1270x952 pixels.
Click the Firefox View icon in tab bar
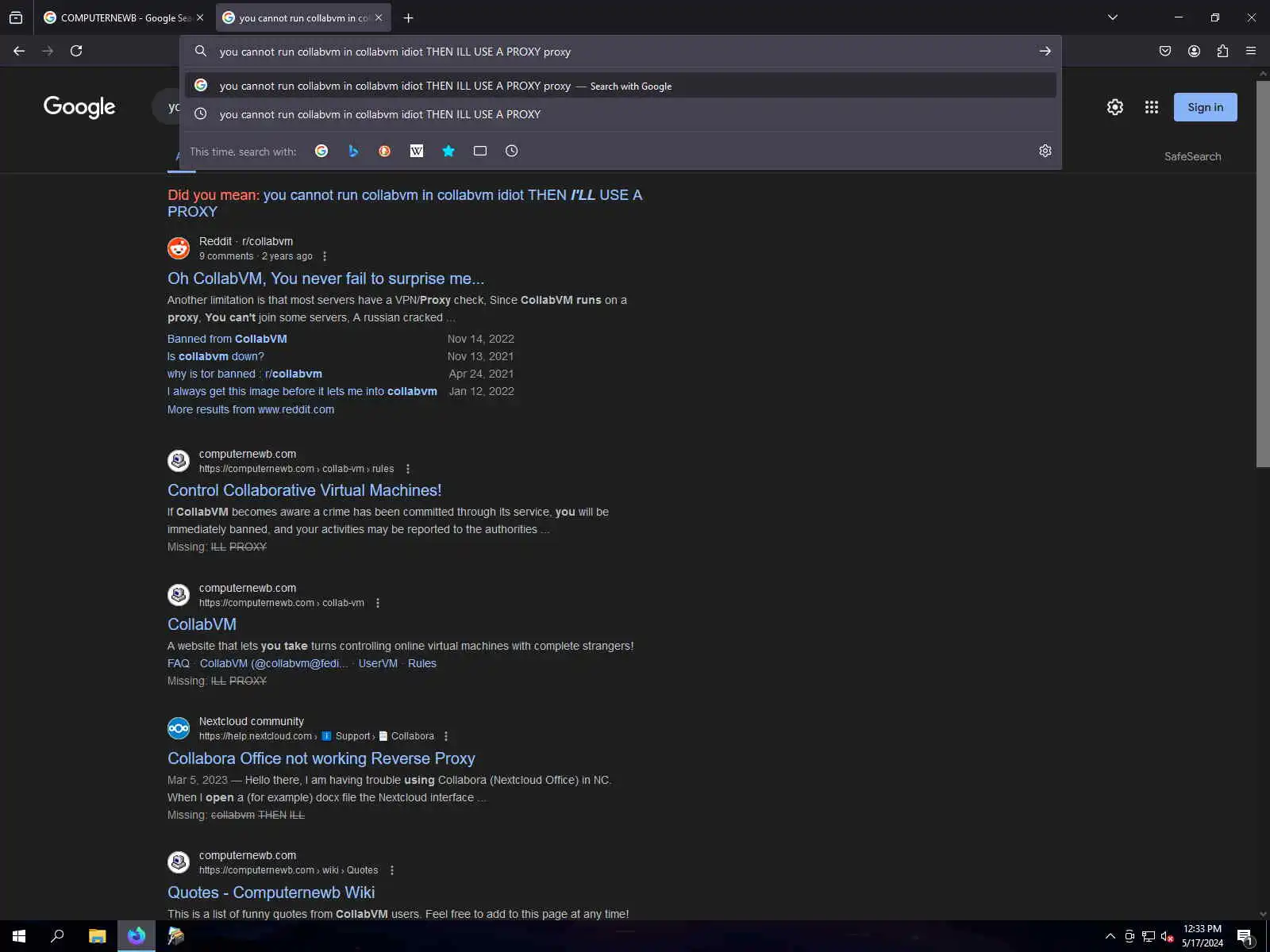[16, 17]
